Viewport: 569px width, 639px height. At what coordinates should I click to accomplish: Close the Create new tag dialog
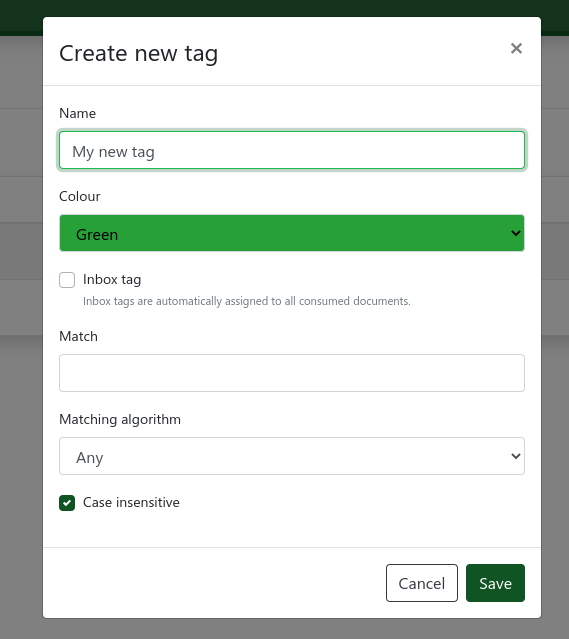tap(516, 48)
